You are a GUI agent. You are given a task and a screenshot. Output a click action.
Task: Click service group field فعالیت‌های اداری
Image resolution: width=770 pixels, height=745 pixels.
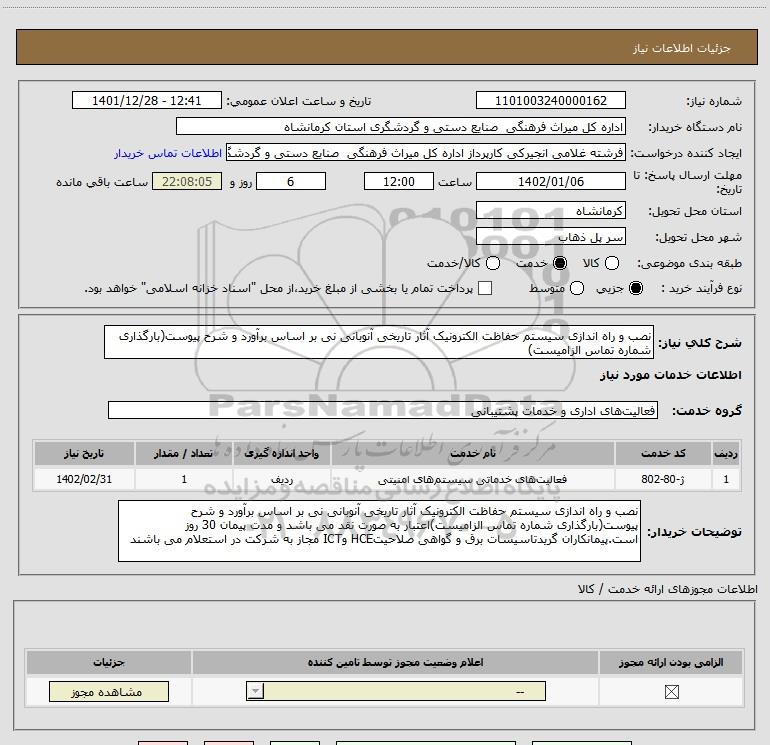pos(383,411)
